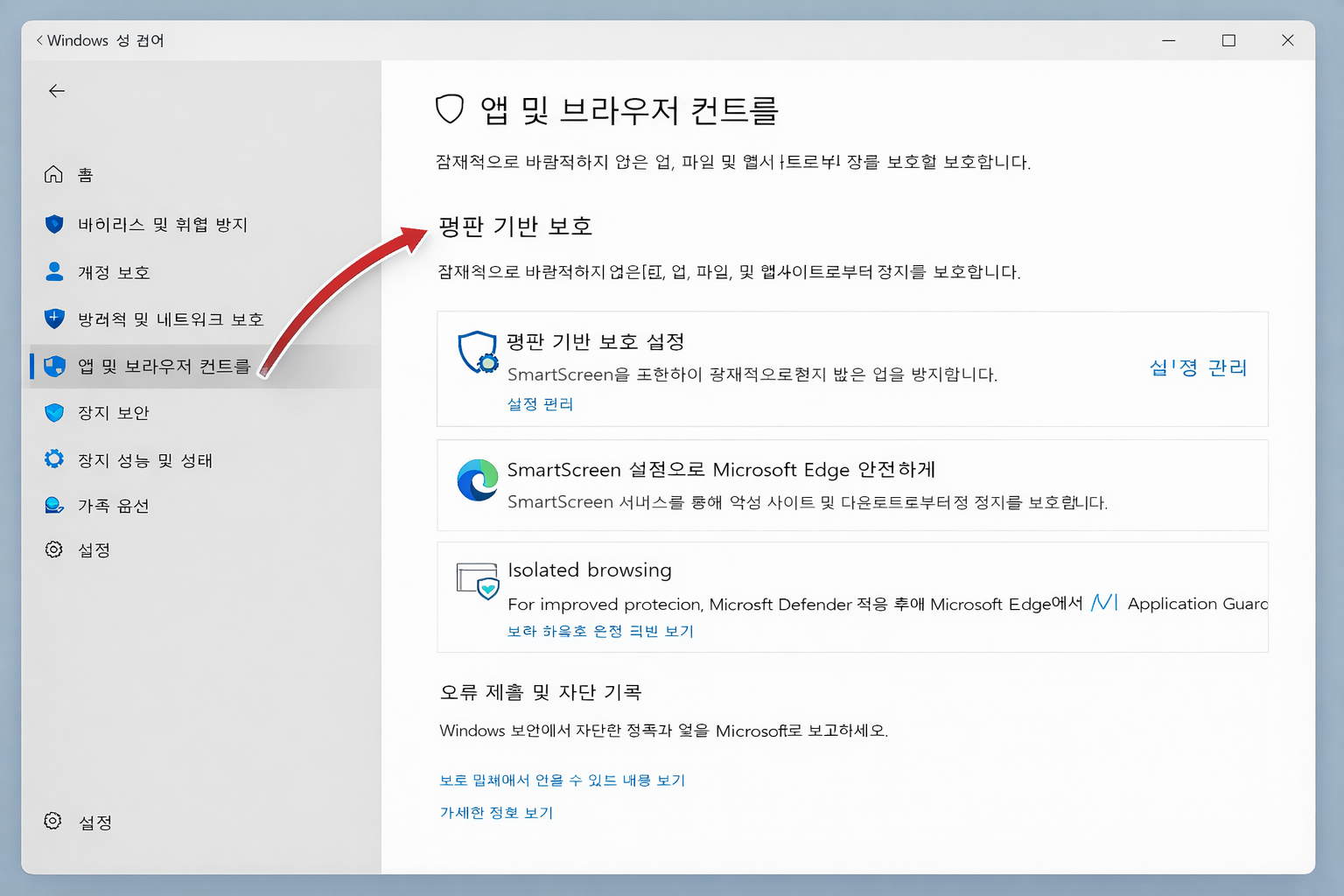This screenshot has width=1344, height=896.
Task: Click the Microsoft Edge logo icon
Action: (478, 480)
